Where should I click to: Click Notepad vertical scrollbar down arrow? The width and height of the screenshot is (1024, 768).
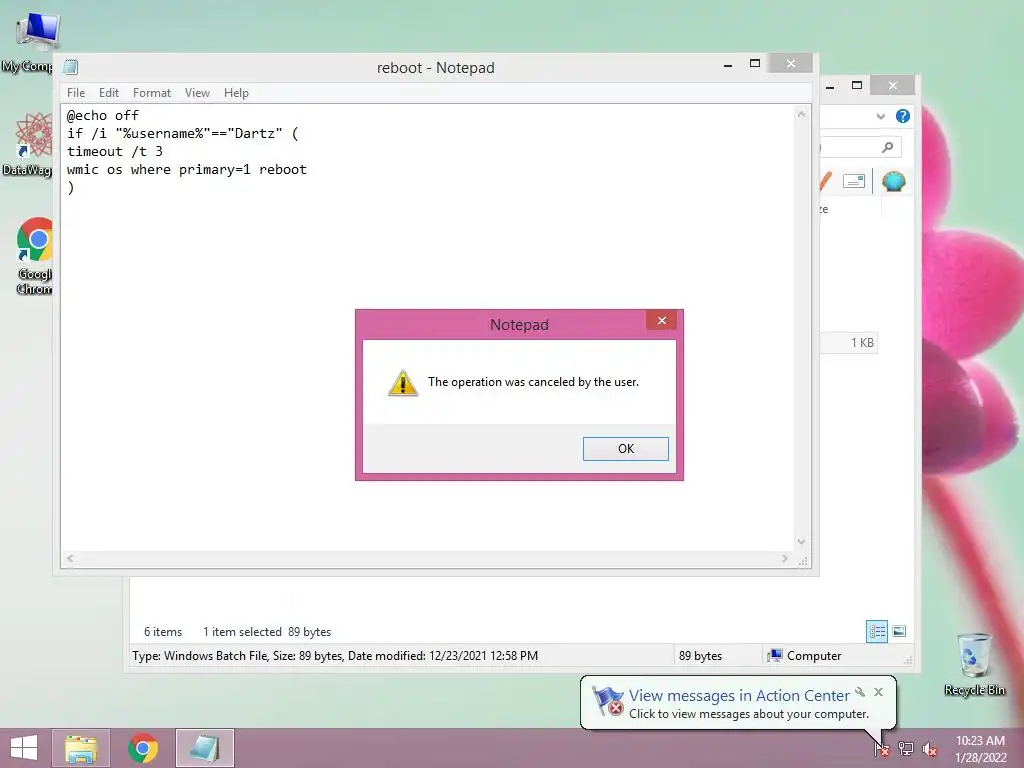(801, 542)
